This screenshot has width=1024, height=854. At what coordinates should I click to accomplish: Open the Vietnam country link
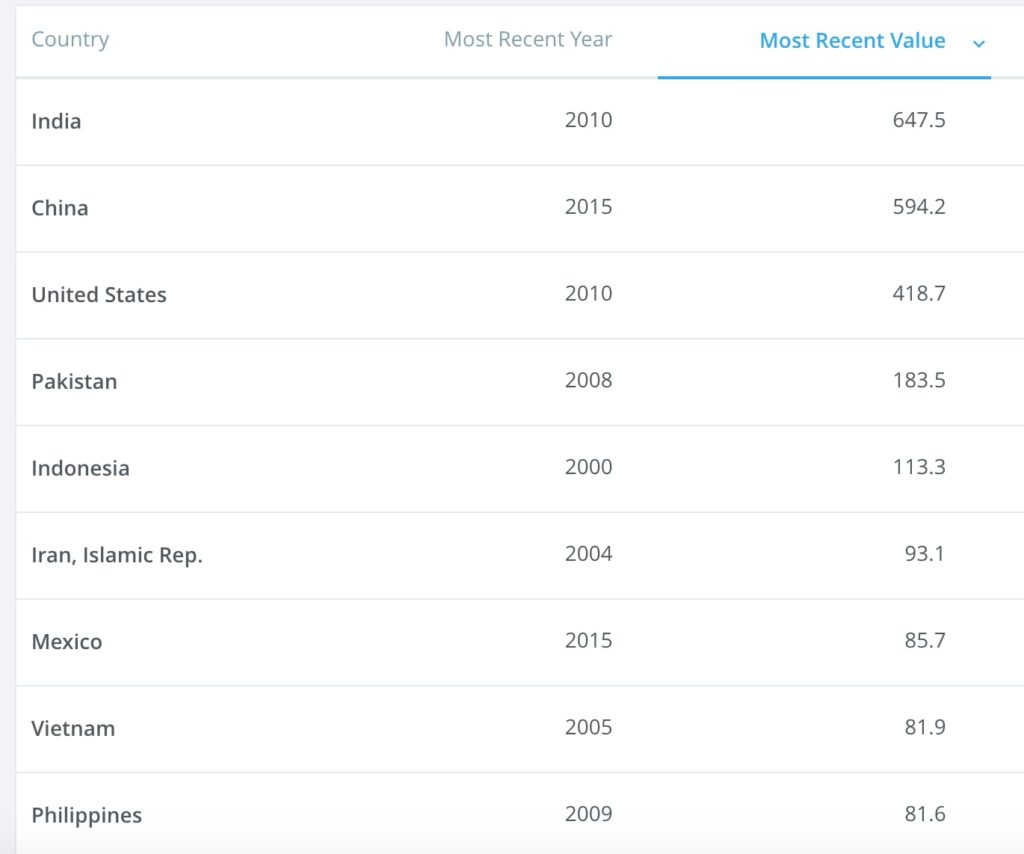tap(73, 729)
